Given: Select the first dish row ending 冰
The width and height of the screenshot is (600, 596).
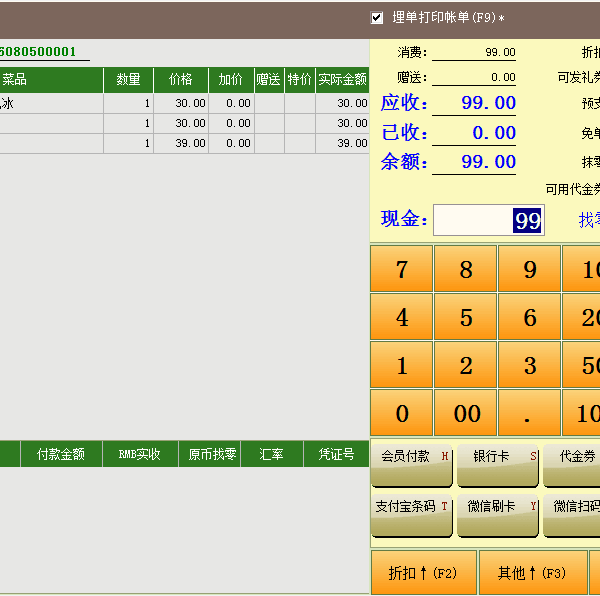Looking at the screenshot, I should click(184, 103).
